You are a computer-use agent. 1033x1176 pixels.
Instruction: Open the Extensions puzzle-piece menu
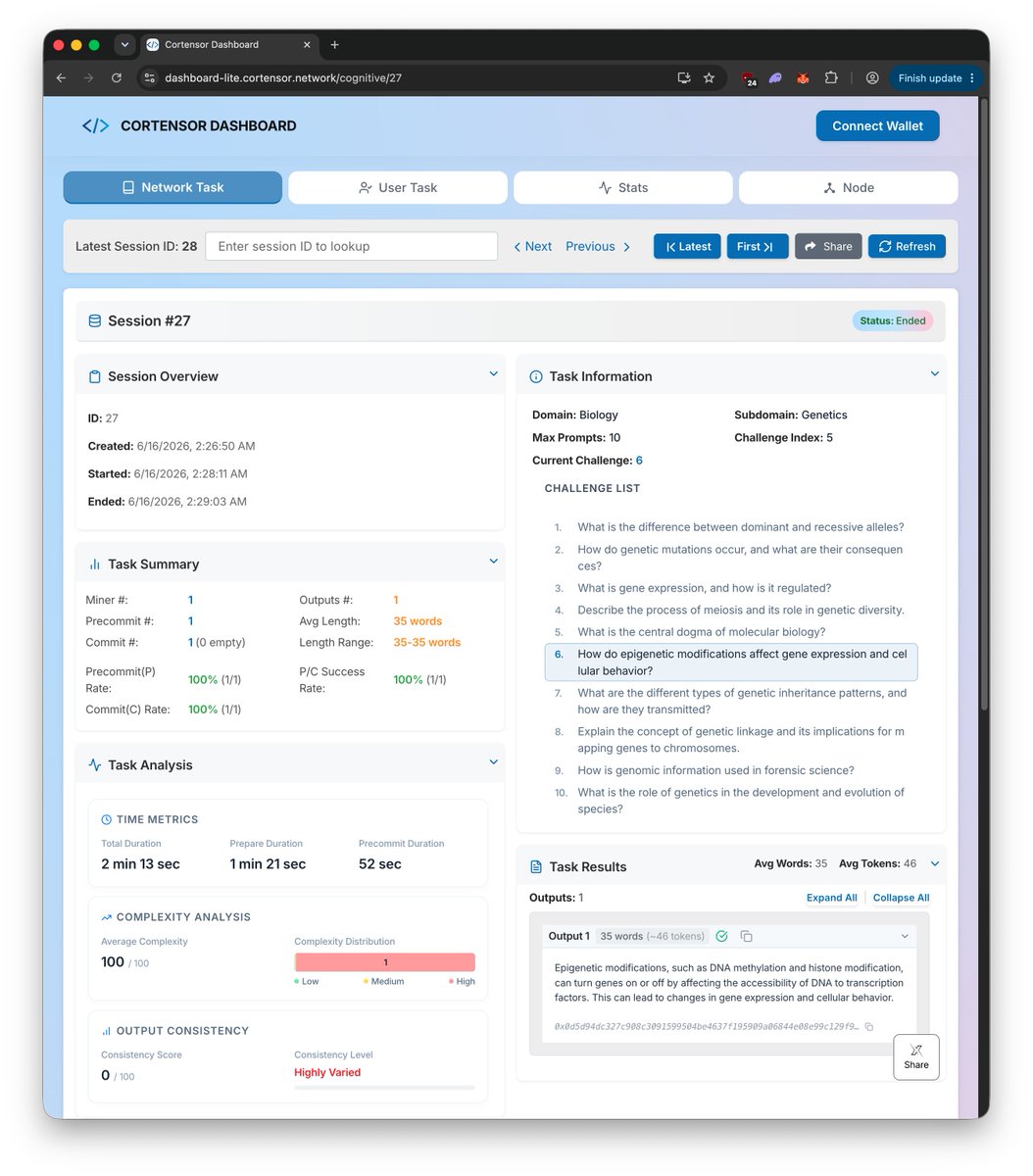pyautogui.click(x=831, y=78)
